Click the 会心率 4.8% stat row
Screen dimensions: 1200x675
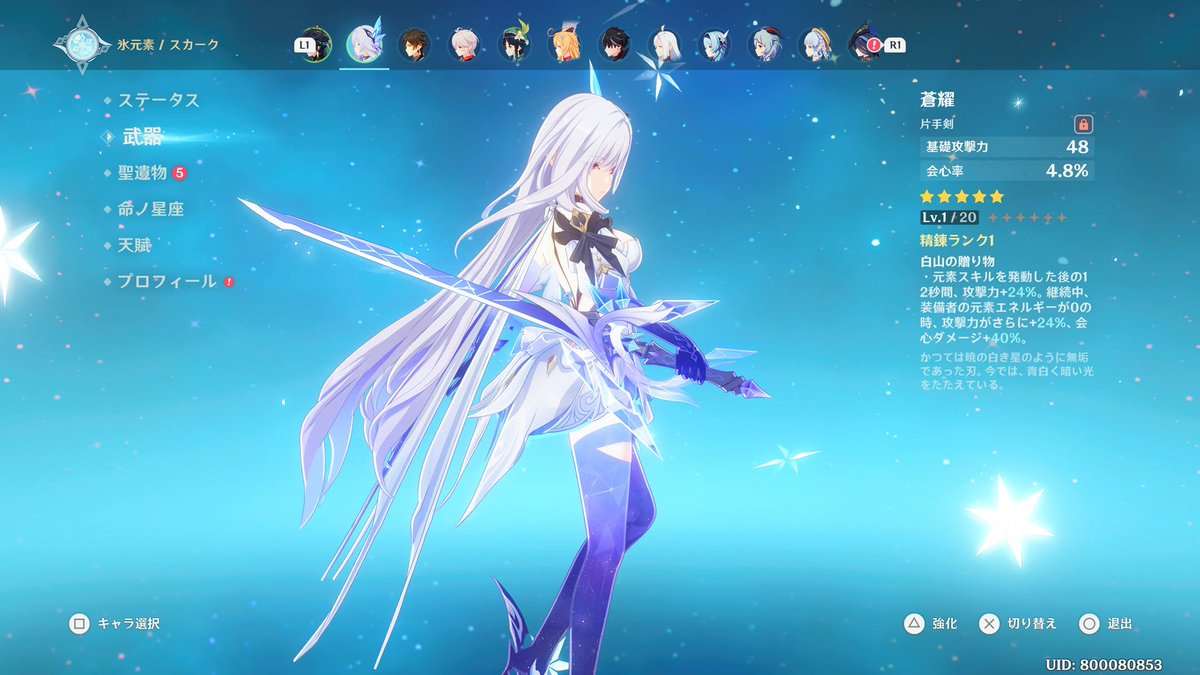point(1007,171)
